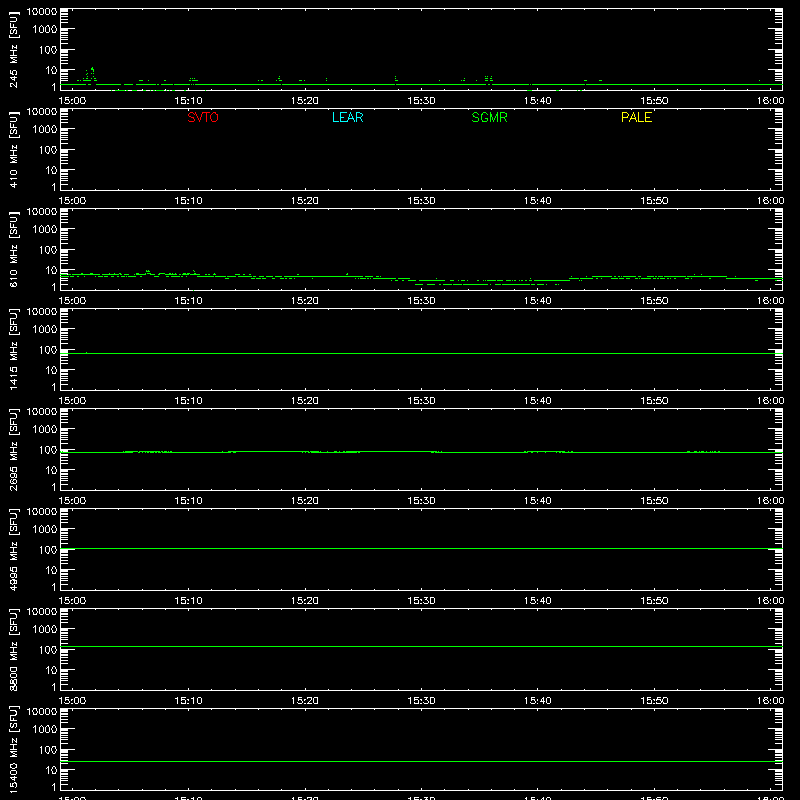
Task: Click the 10 tick label on 15400 MHz panel
Action: tap(51, 770)
